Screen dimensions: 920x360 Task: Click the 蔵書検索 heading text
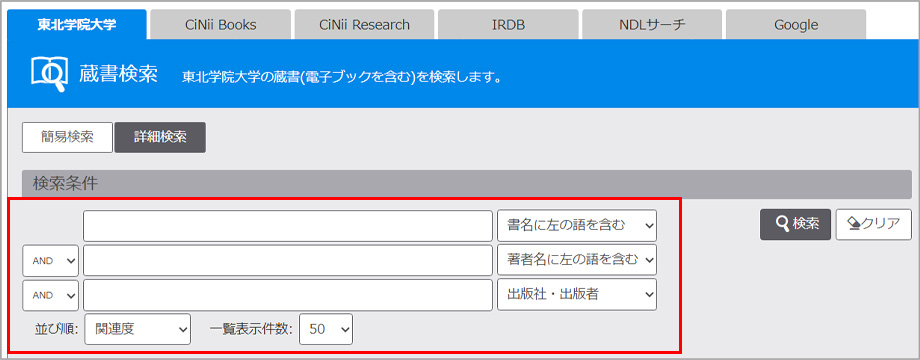tap(118, 75)
